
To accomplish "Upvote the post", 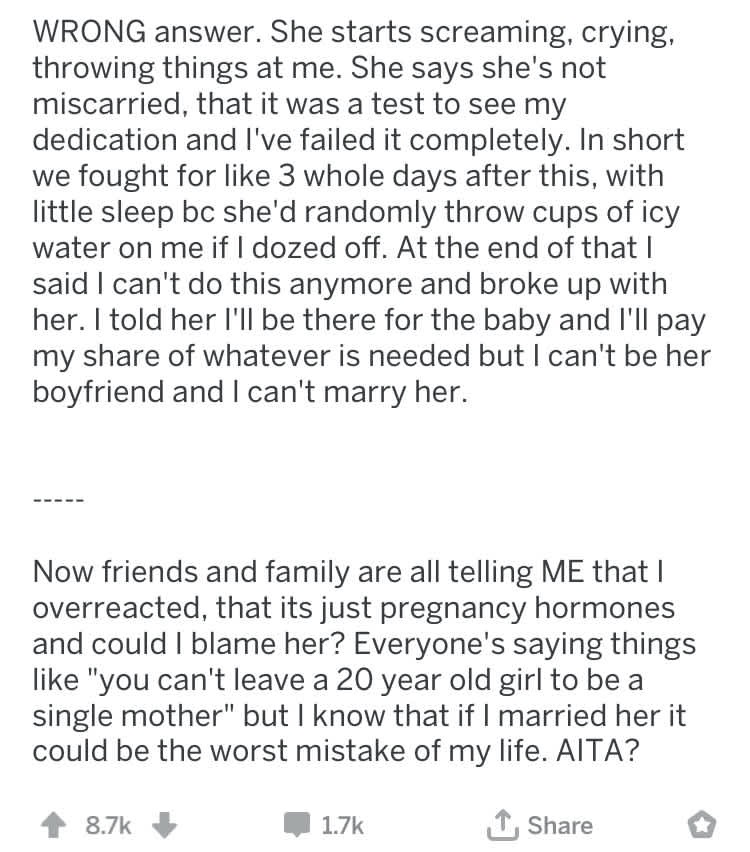I will coord(49,825).
